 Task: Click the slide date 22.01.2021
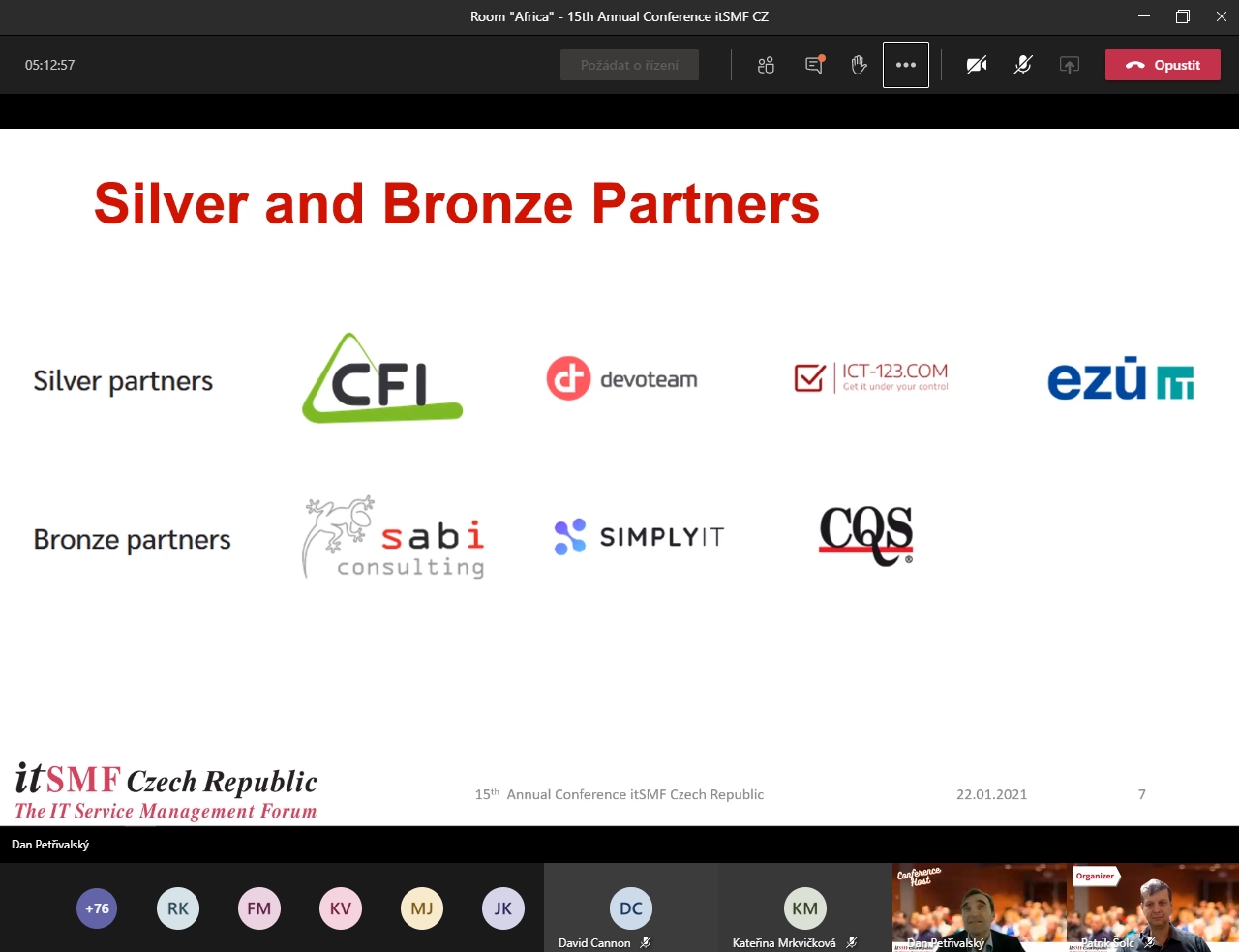(991, 794)
